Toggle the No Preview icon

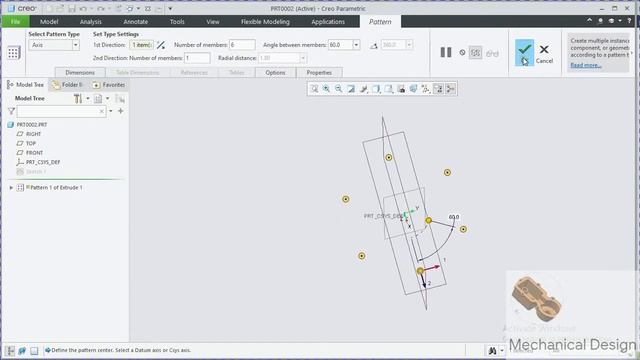(x=462, y=52)
